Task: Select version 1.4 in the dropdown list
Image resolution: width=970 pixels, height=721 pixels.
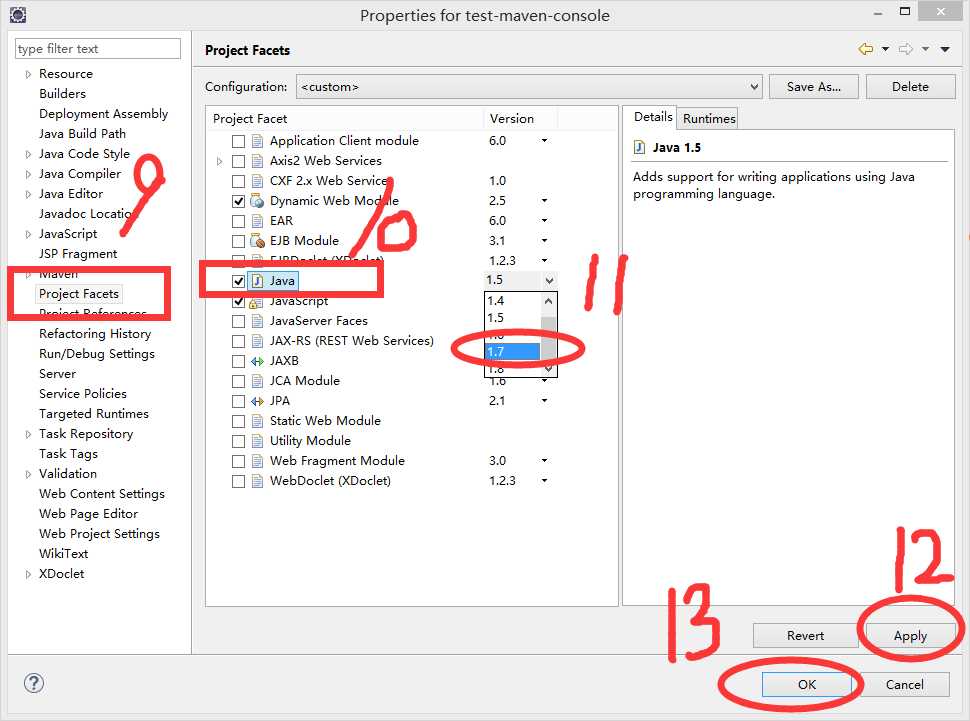Action: pyautogui.click(x=512, y=301)
